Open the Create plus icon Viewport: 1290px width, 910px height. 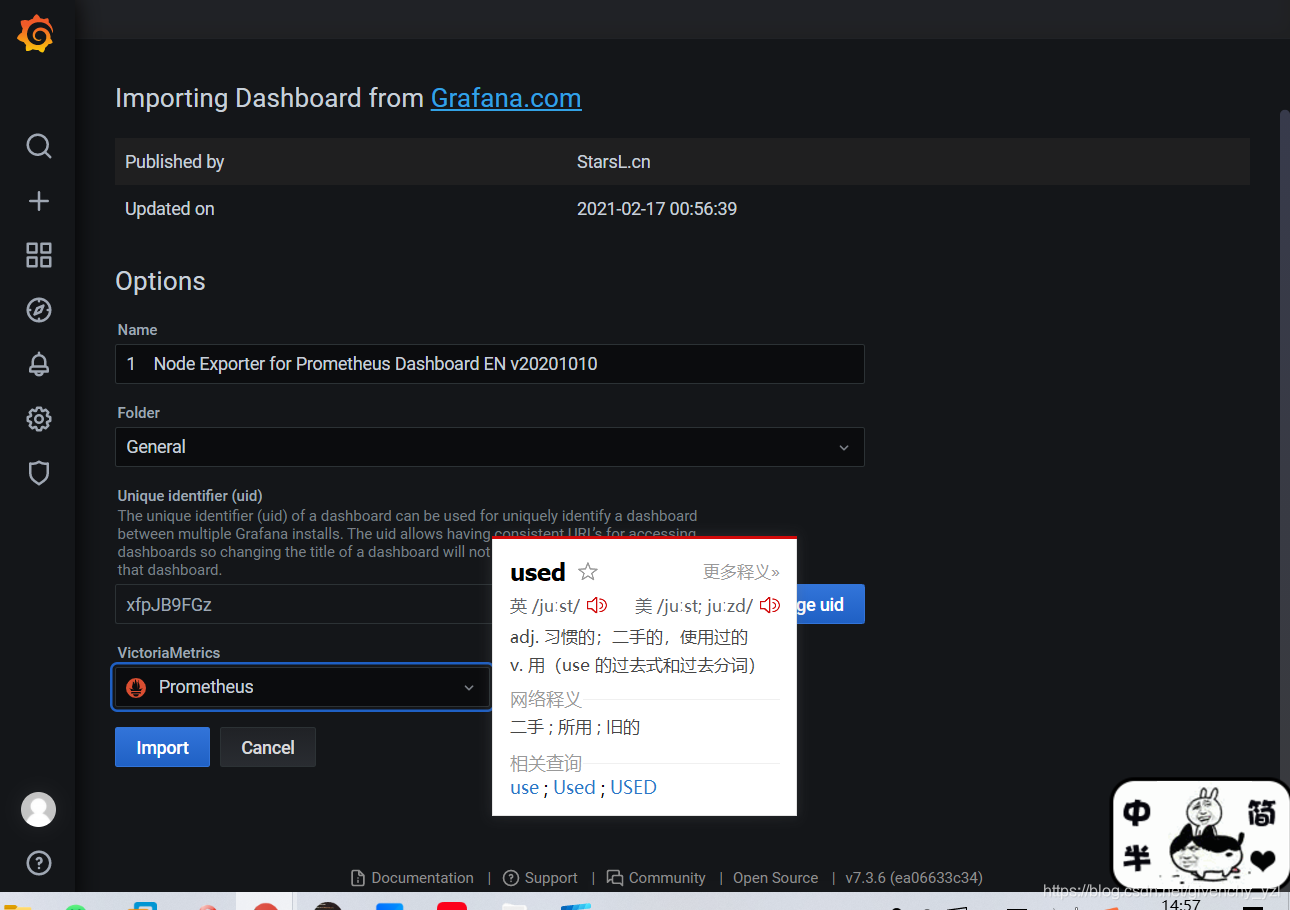(38, 201)
